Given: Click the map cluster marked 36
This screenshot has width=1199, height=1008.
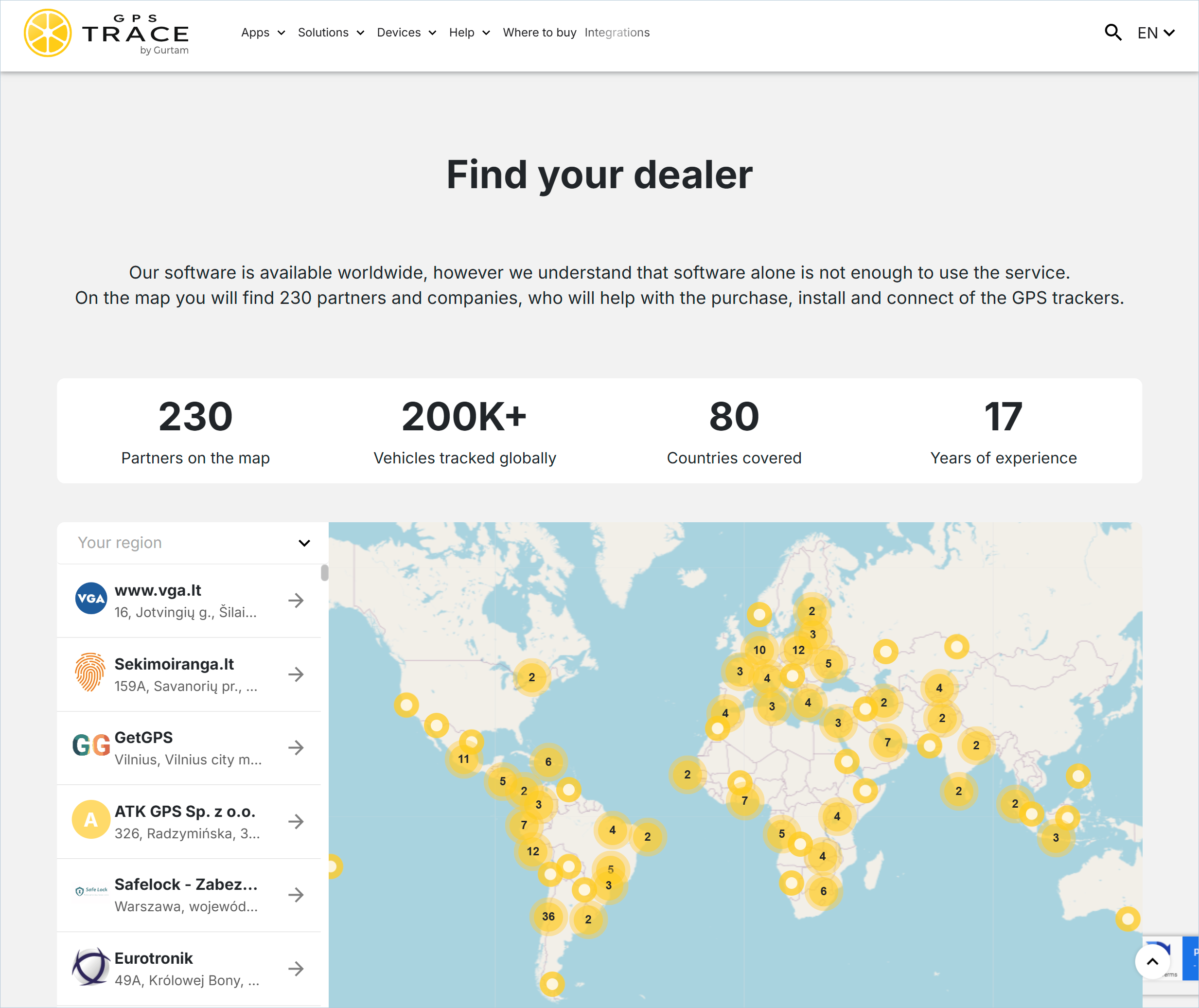Looking at the screenshot, I should tap(548, 917).
